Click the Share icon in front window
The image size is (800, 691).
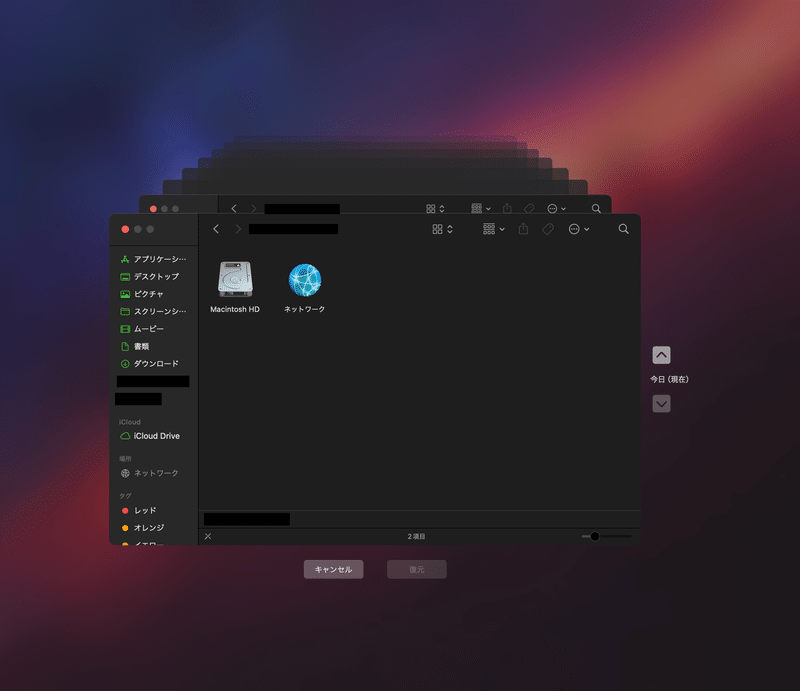click(x=523, y=229)
